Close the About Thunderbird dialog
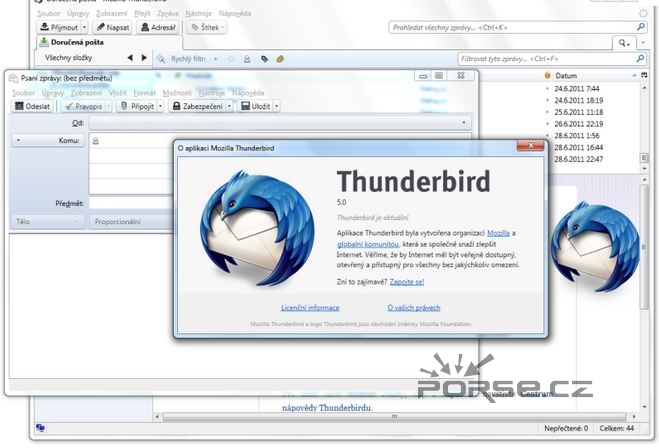 [530, 145]
